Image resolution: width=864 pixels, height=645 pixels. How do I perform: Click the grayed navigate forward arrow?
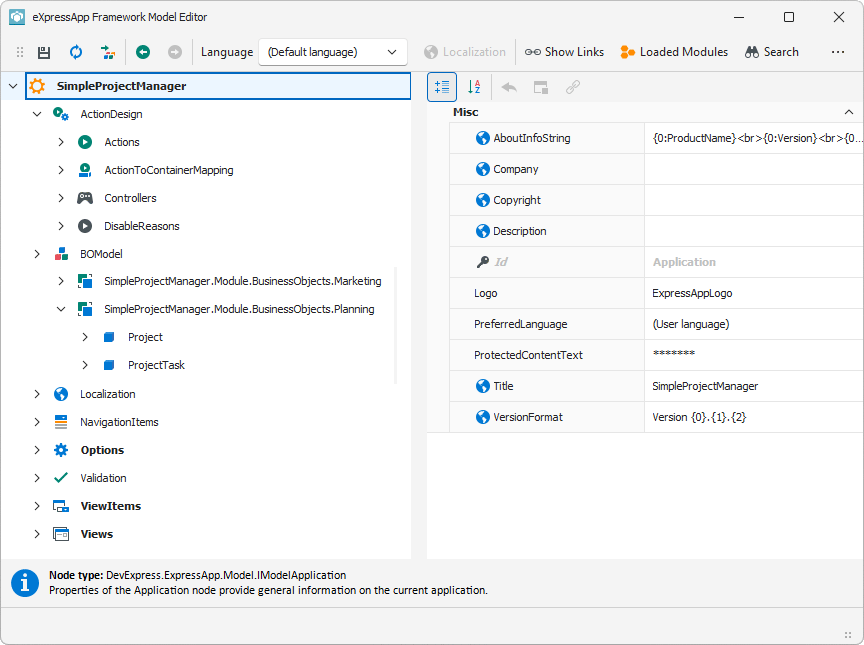point(175,52)
